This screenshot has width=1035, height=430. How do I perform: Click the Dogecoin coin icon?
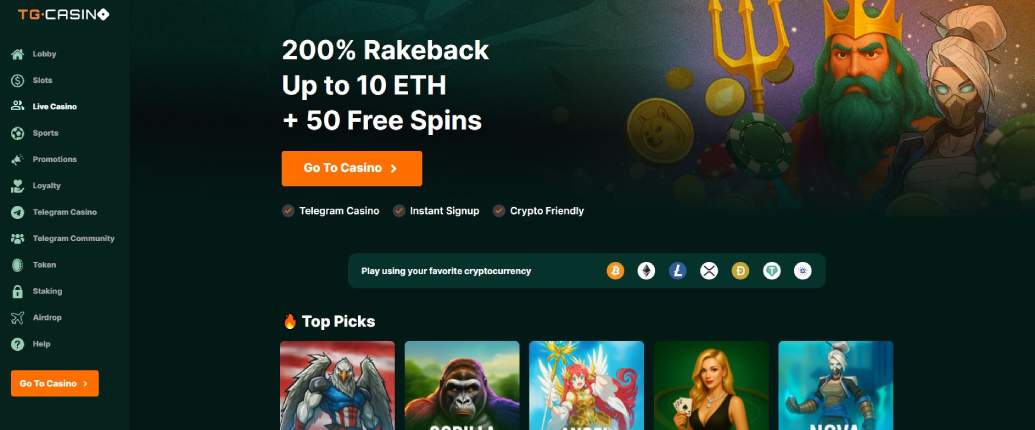pyautogui.click(x=741, y=271)
